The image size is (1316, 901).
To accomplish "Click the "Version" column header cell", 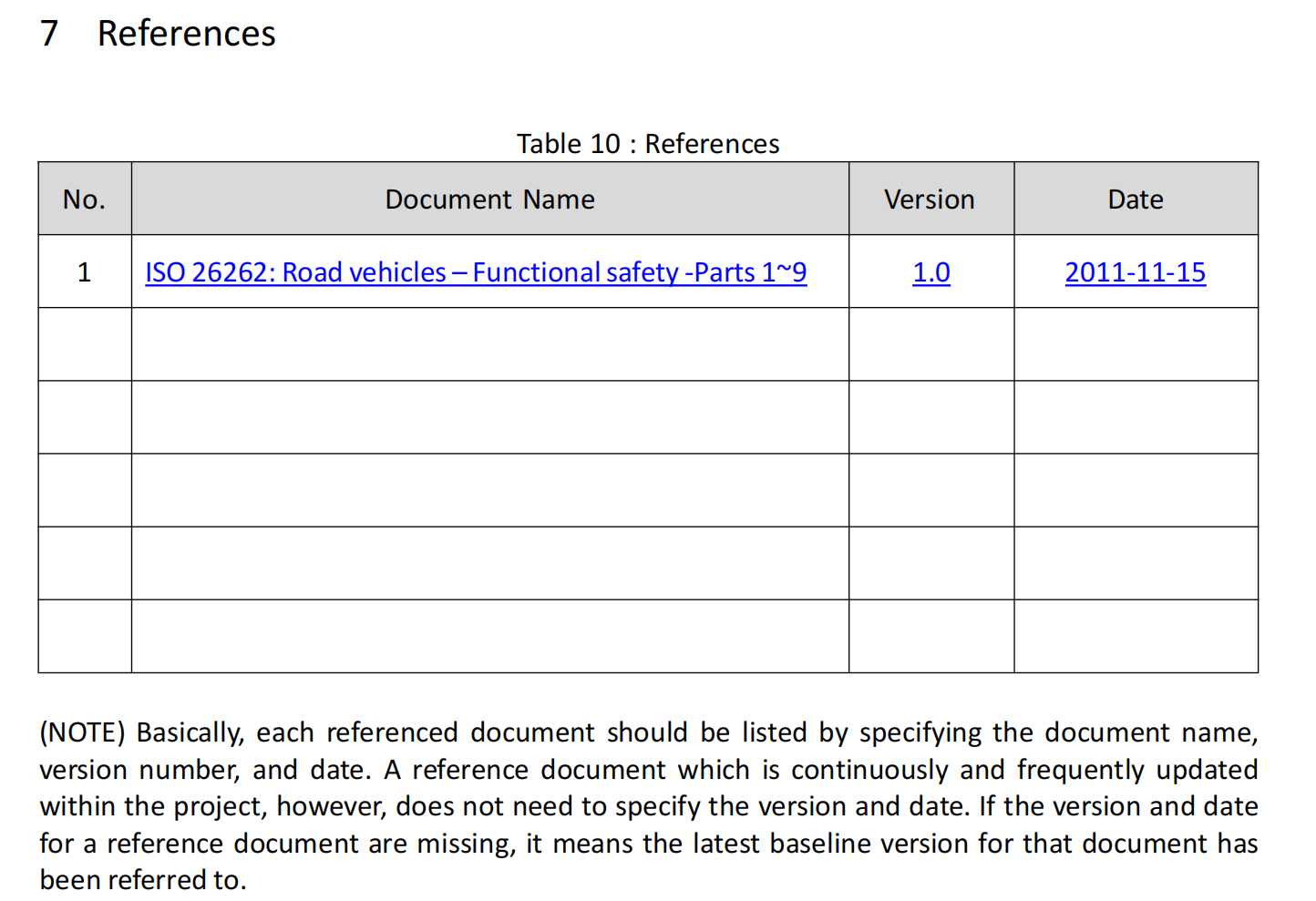I will (930, 200).
